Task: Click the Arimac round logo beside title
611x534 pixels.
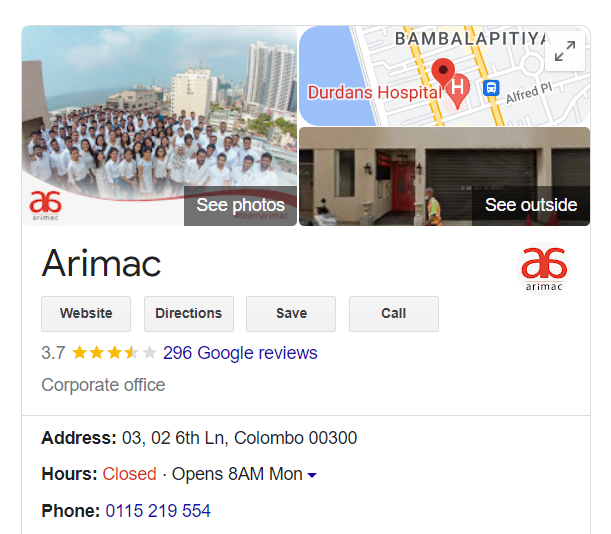Action: (543, 269)
